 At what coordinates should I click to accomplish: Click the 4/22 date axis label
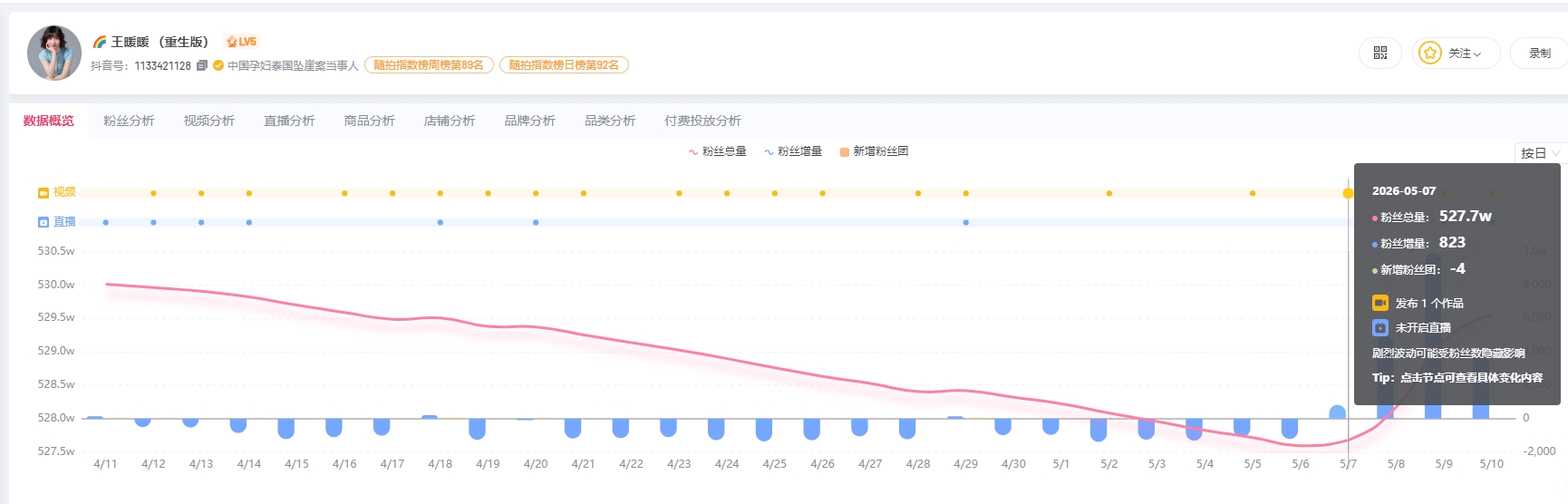pyautogui.click(x=632, y=464)
